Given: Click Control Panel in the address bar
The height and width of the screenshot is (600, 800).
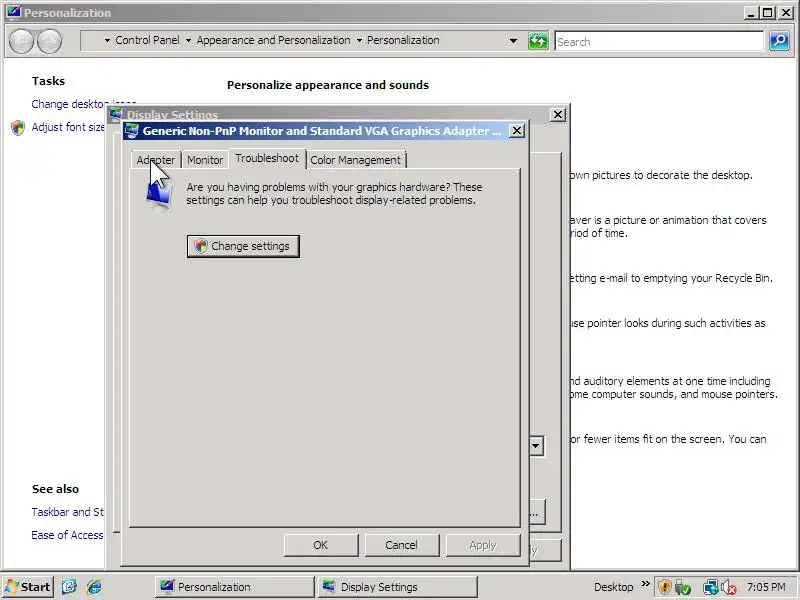Looking at the screenshot, I should 147,40.
